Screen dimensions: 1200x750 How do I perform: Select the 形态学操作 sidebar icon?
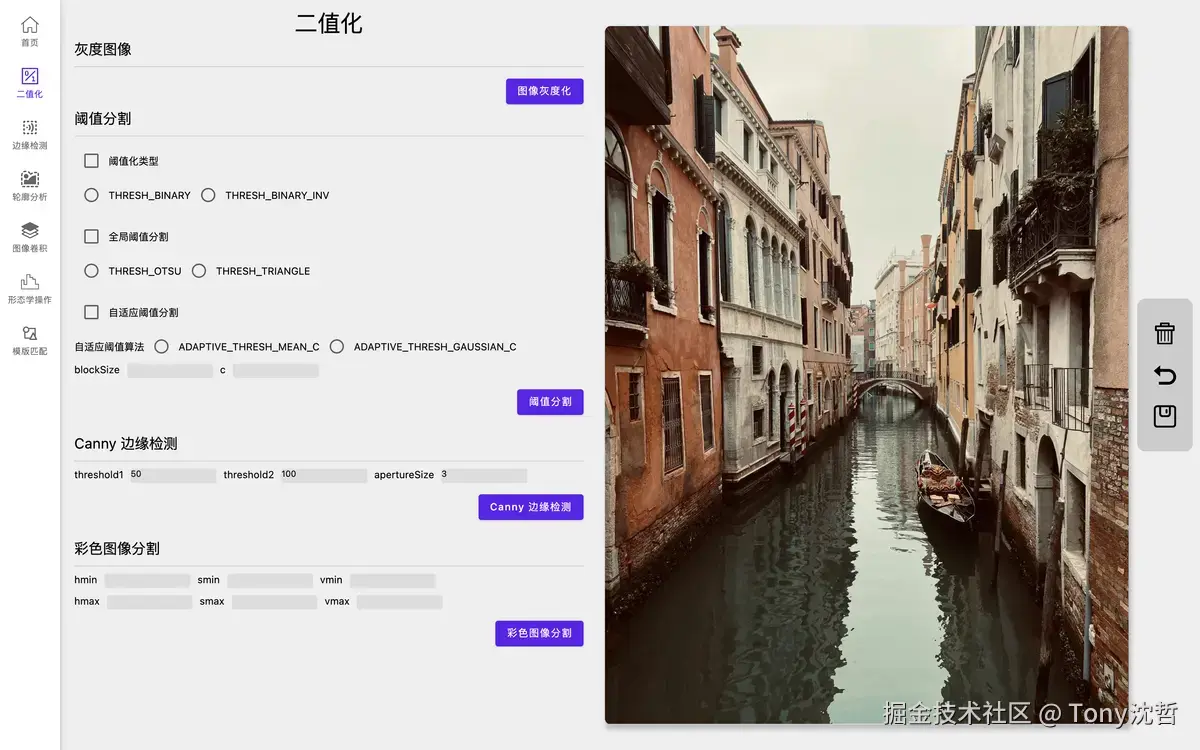29,288
